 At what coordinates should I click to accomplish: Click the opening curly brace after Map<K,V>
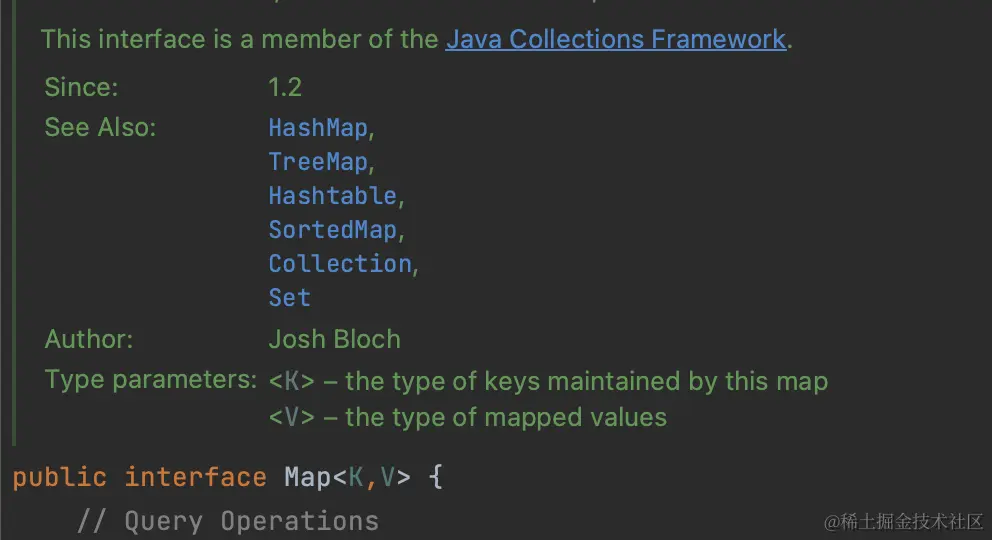point(435,477)
